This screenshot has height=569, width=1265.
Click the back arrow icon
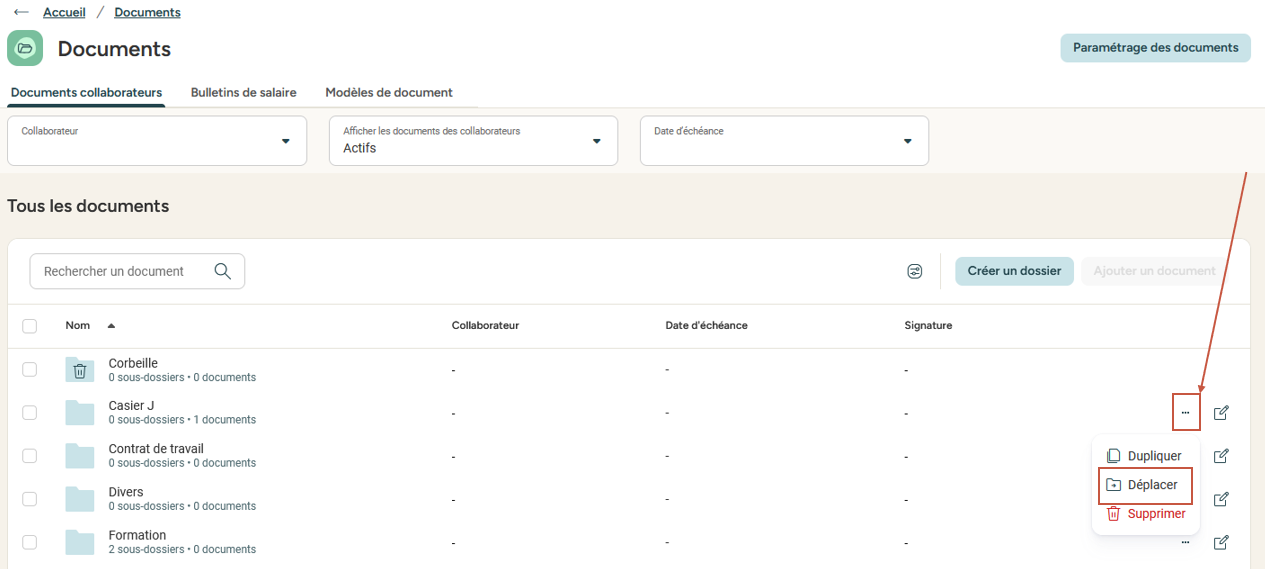point(21,13)
